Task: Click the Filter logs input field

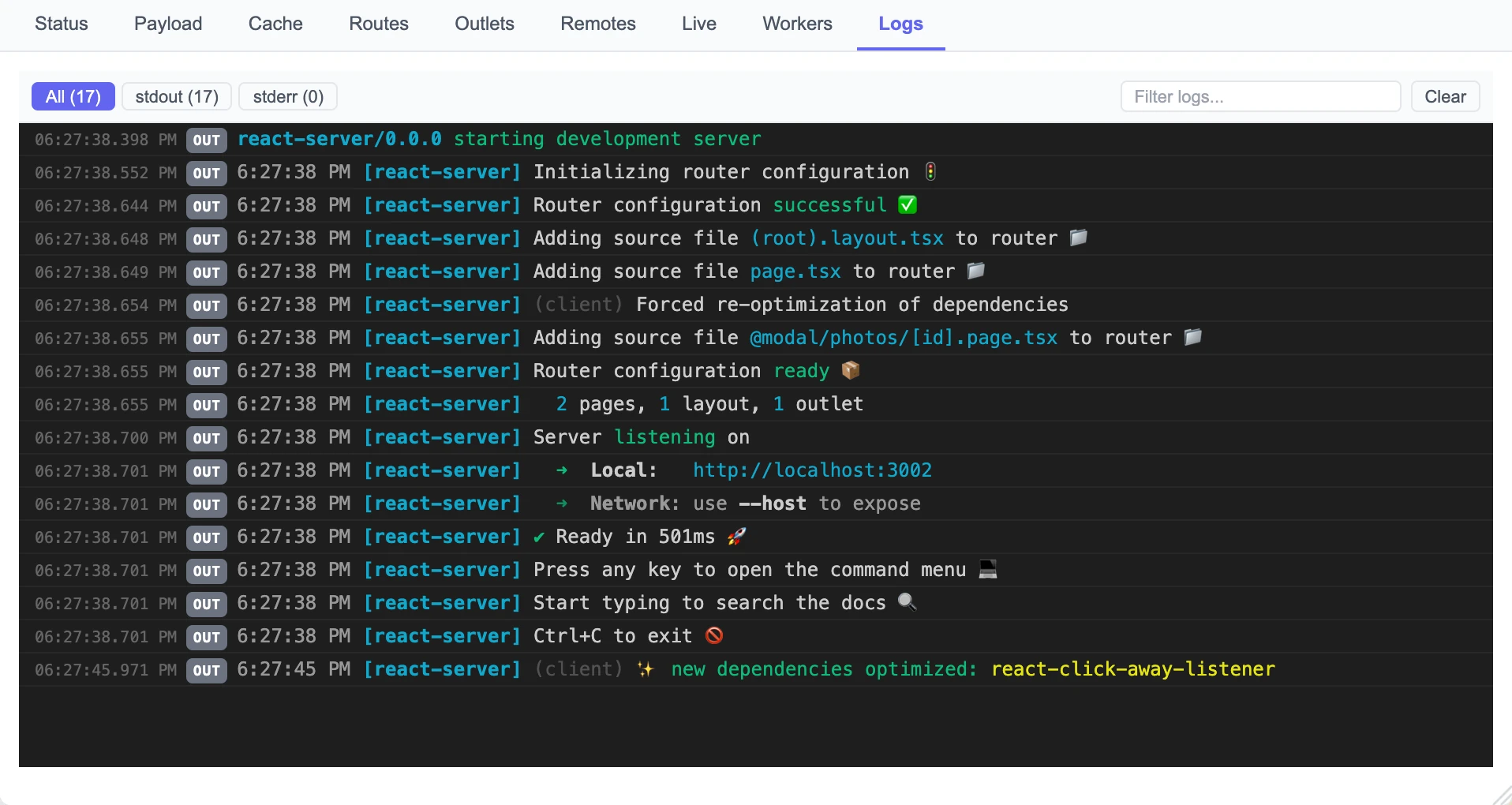Action: pyautogui.click(x=1260, y=96)
